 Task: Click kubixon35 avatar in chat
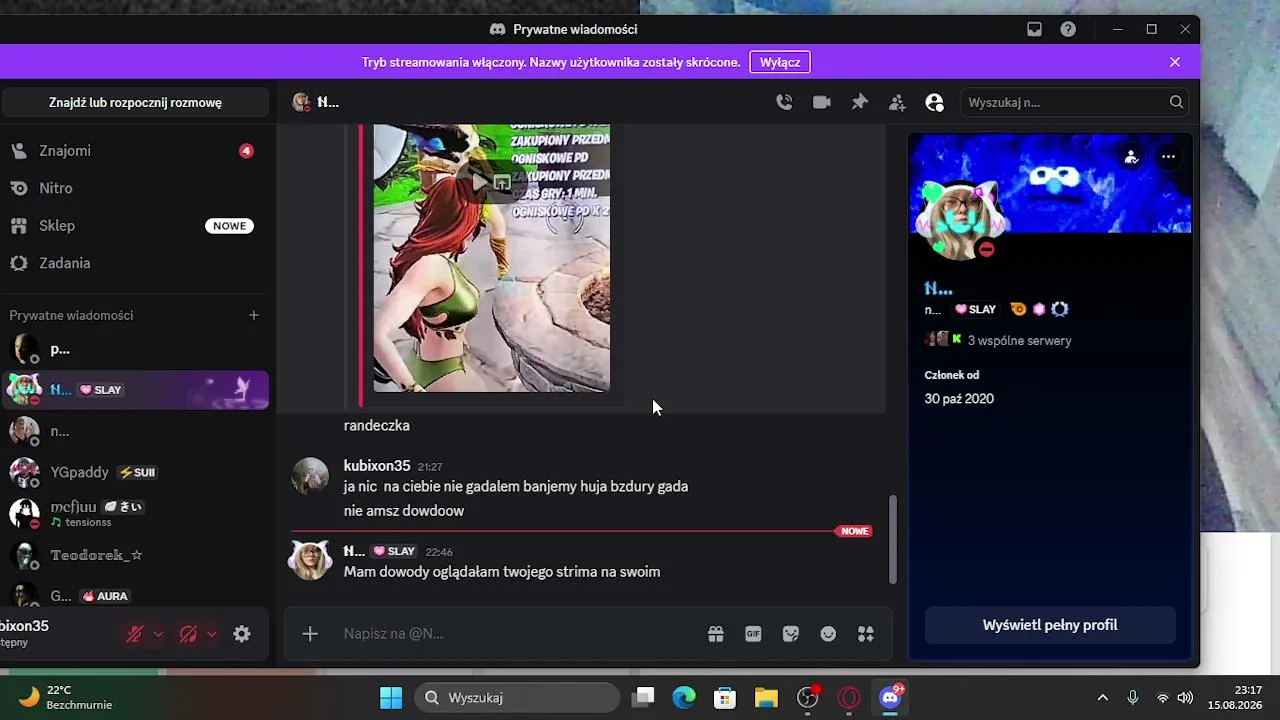[x=310, y=477]
